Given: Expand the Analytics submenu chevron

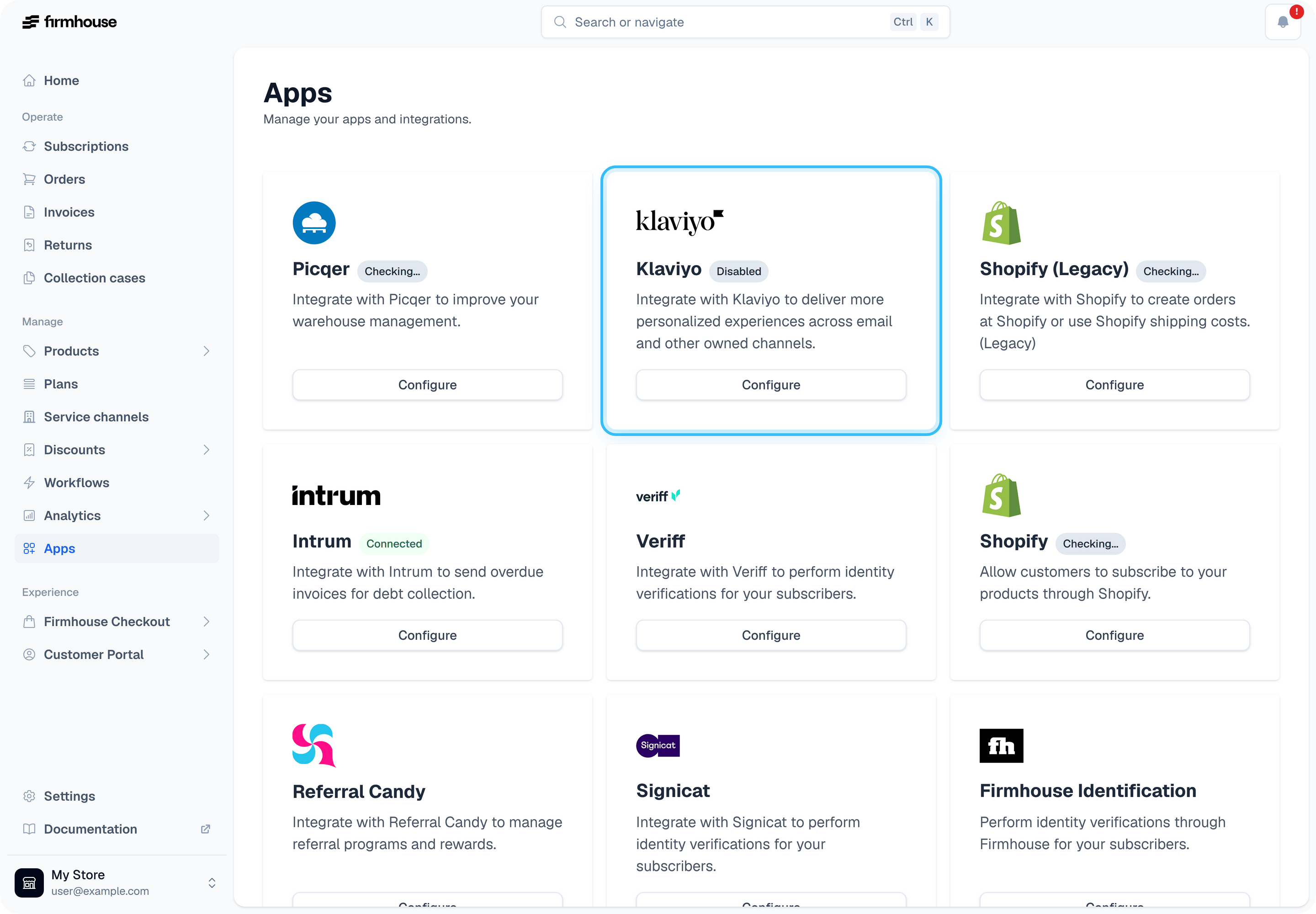Looking at the screenshot, I should 206,516.
